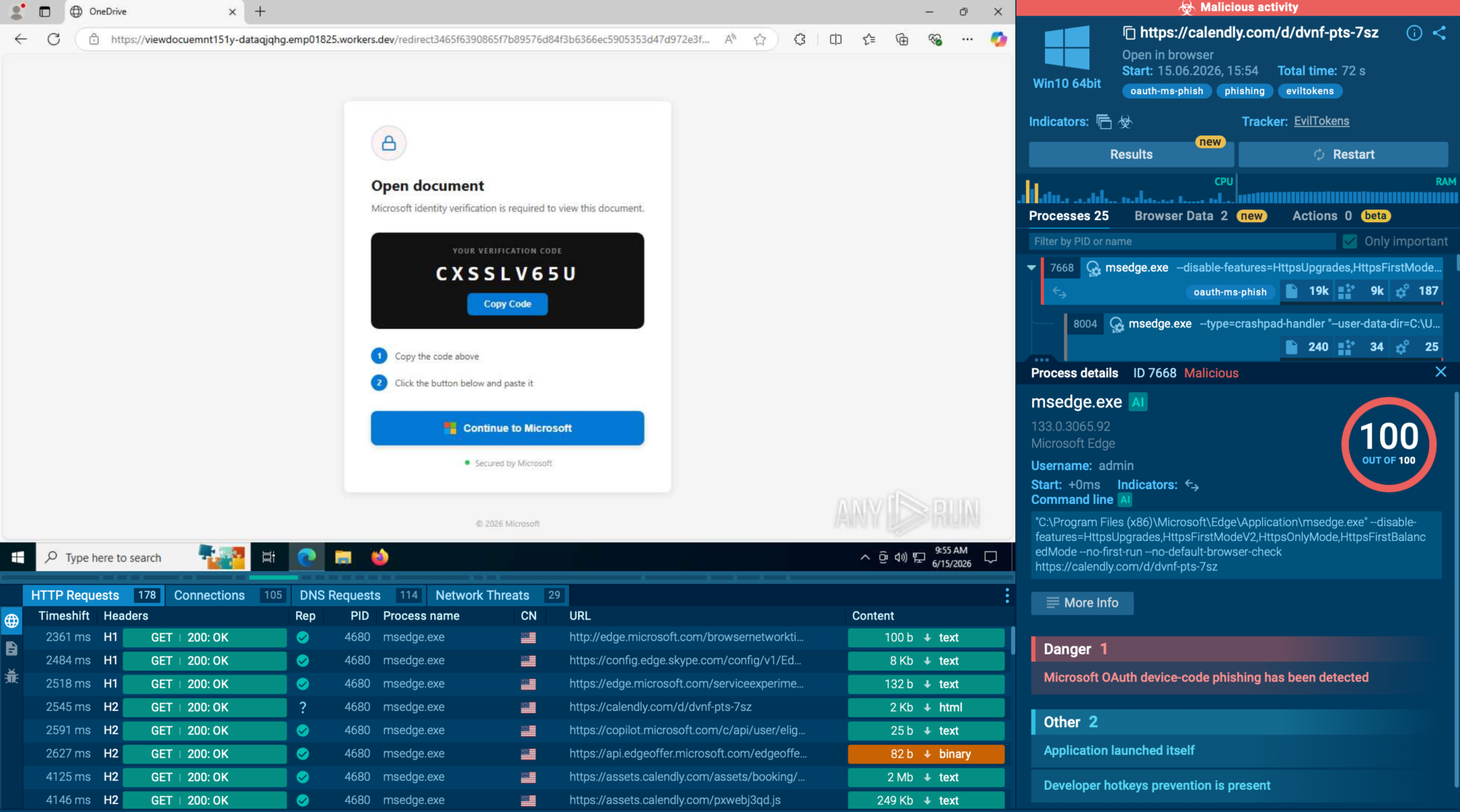Follow the EvilTokens tracker link

click(x=1322, y=121)
